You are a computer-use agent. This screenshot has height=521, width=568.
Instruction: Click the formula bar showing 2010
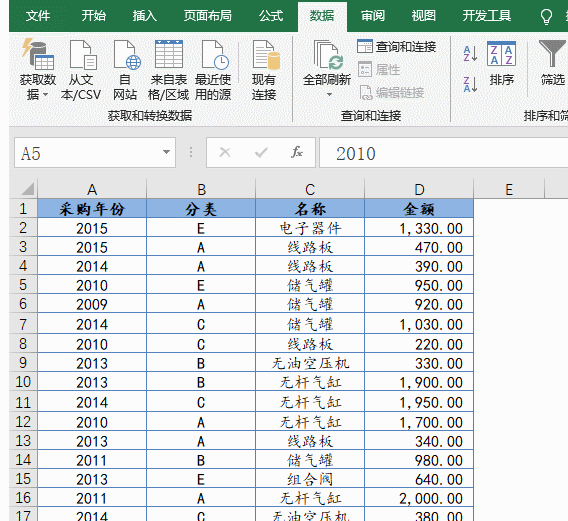[x=443, y=153]
